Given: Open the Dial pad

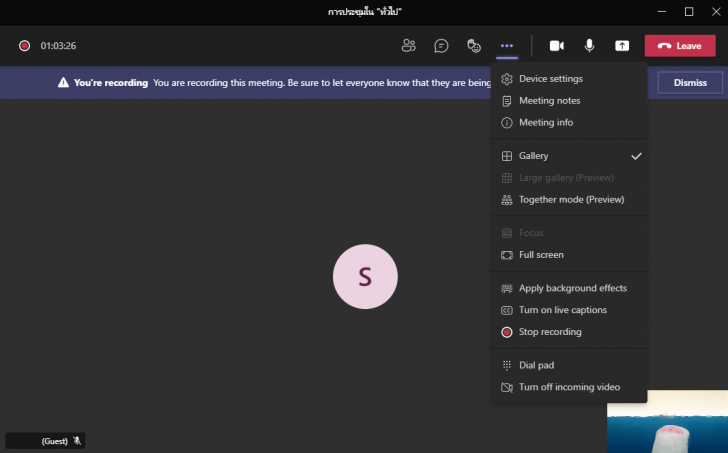Looking at the screenshot, I should (x=569, y=365).
